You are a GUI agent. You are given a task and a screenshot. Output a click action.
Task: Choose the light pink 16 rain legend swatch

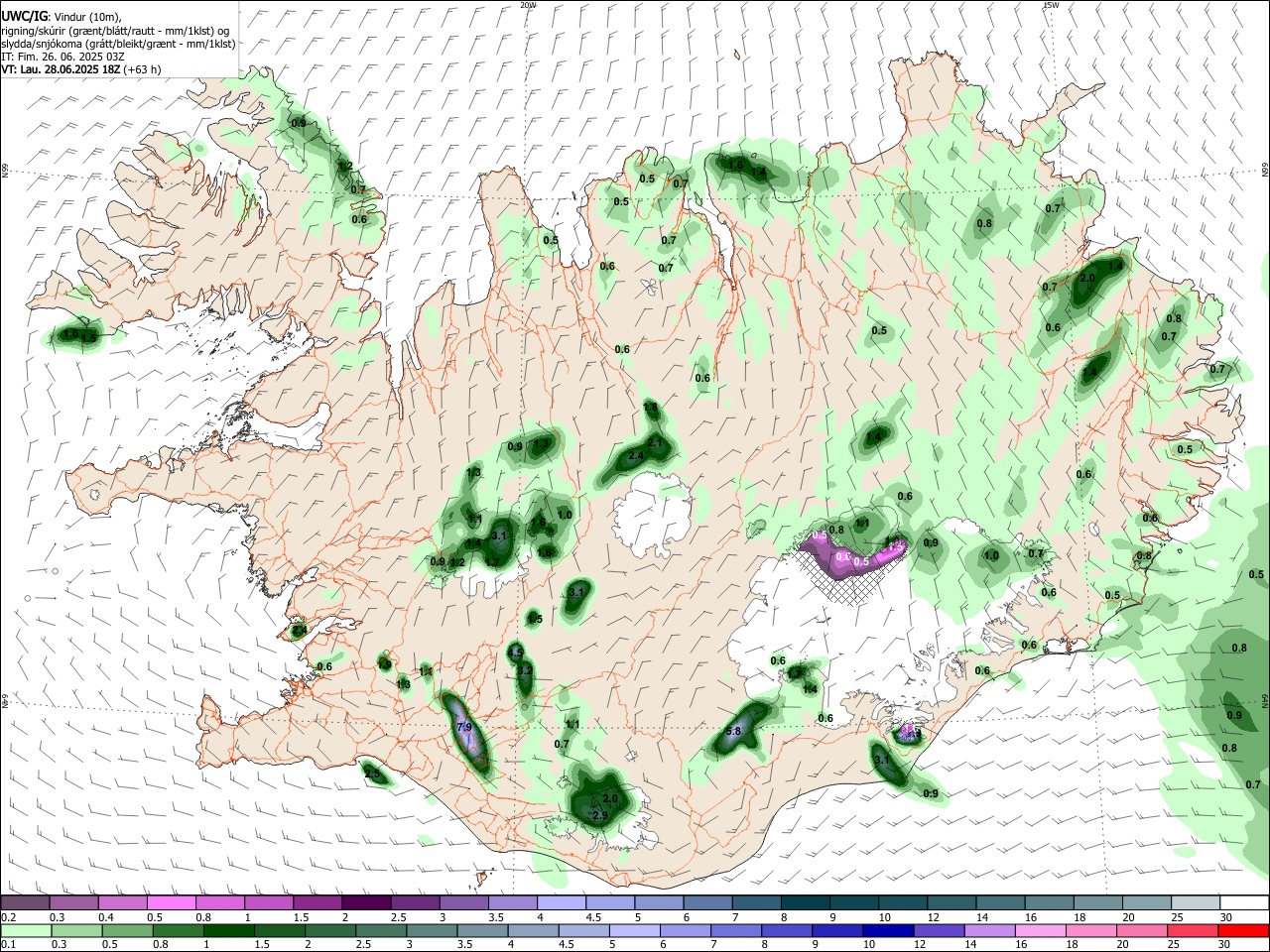(x=1041, y=930)
